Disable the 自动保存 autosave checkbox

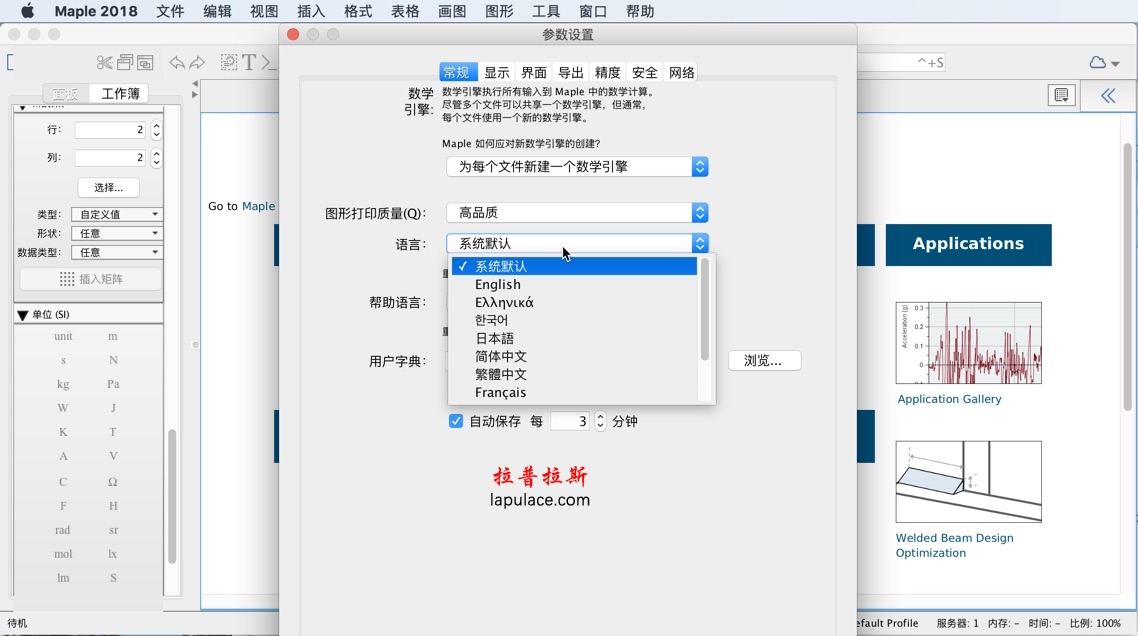(x=456, y=421)
